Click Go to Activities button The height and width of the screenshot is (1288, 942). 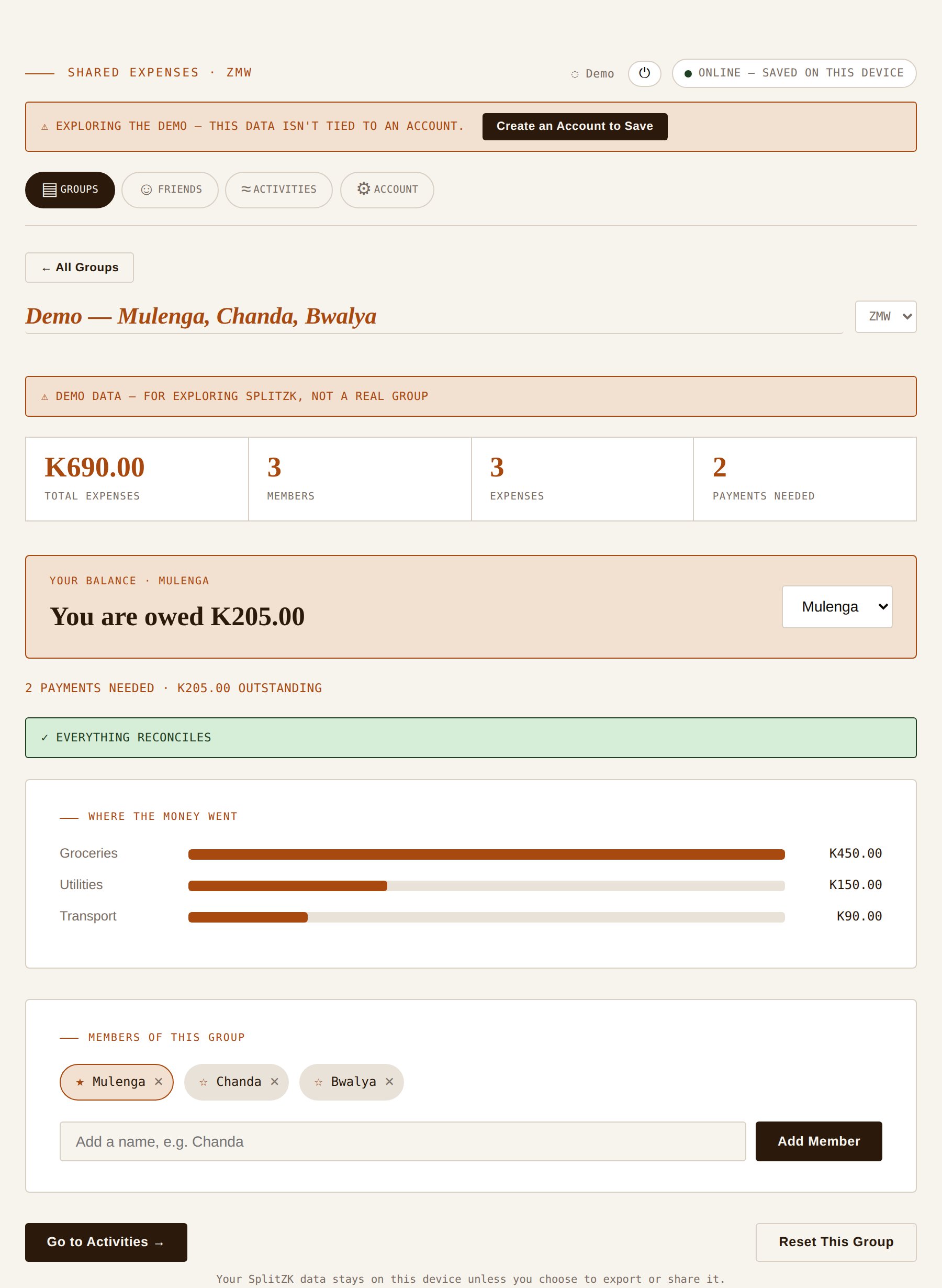[x=106, y=1242]
